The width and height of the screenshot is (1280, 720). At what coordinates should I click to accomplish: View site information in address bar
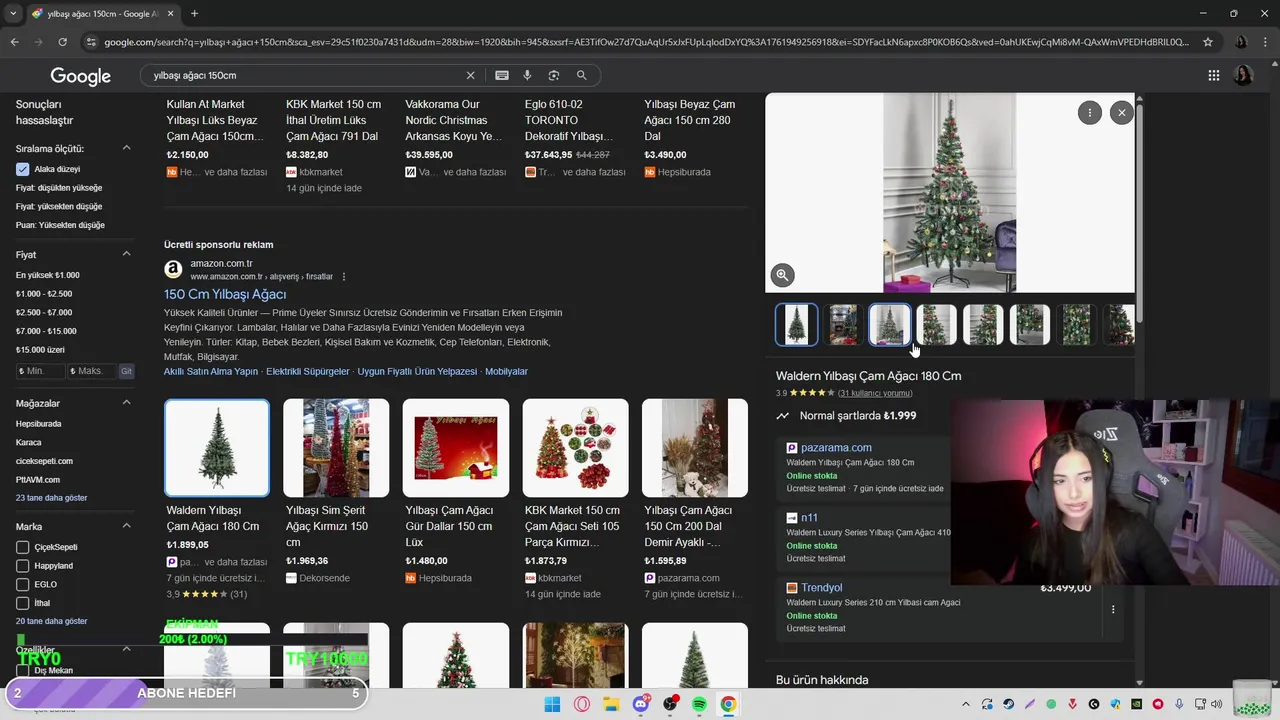[x=91, y=42]
